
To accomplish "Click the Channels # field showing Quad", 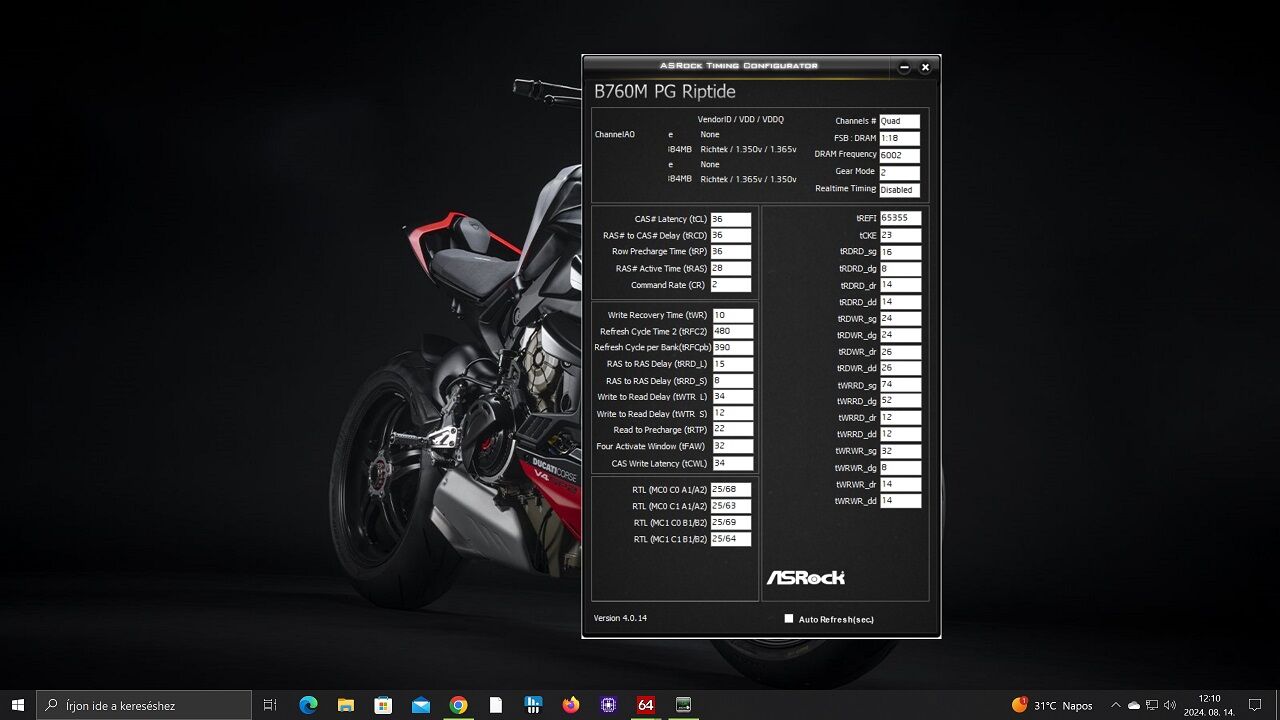I will [x=899, y=121].
